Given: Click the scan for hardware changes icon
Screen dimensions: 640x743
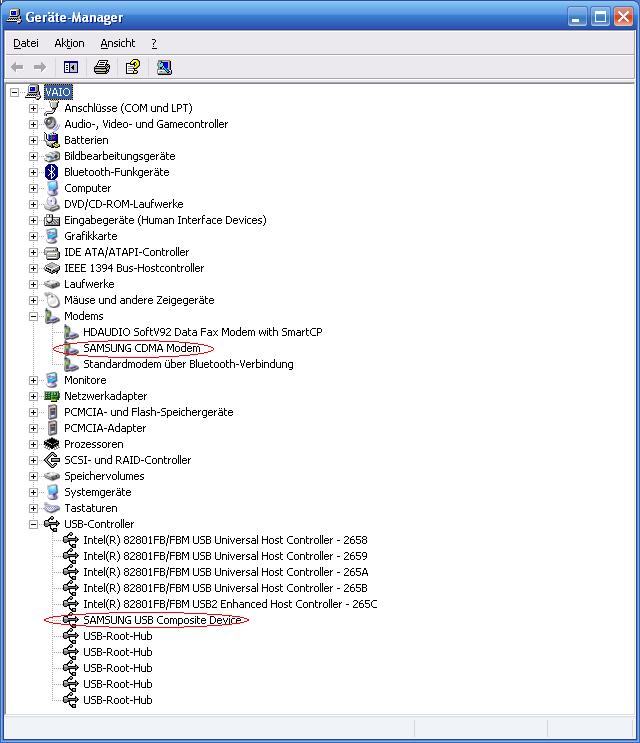Looking at the screenshot, I should tap(164, 67).
